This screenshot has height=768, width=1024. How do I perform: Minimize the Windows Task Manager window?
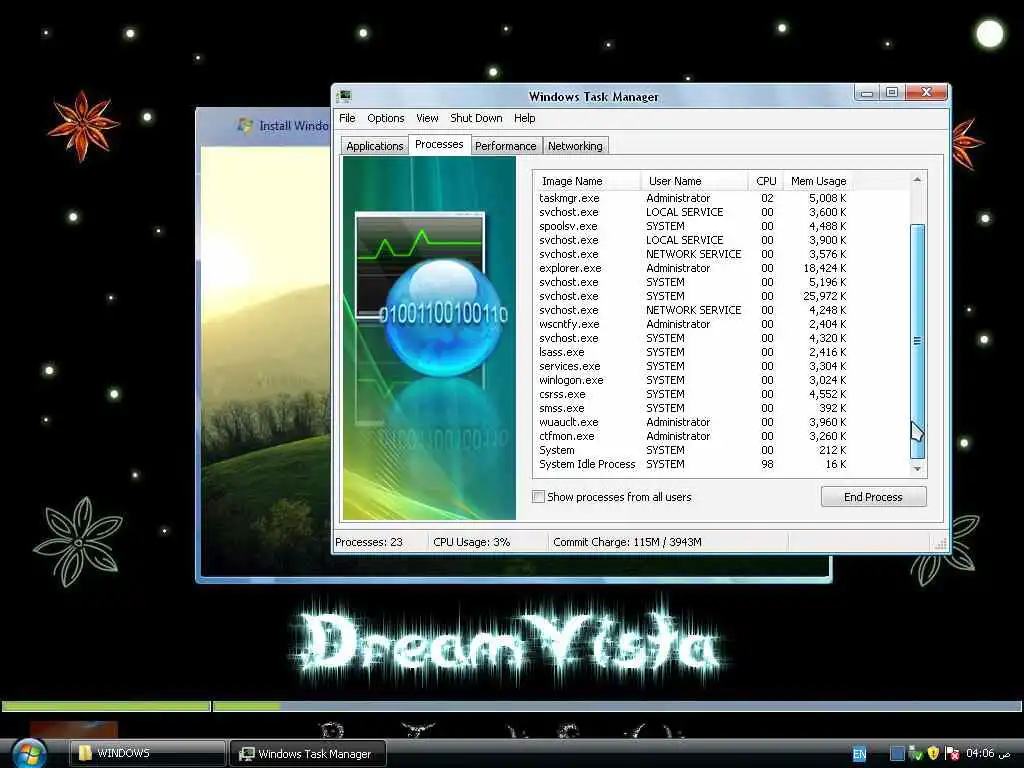[x=867, y=93]
